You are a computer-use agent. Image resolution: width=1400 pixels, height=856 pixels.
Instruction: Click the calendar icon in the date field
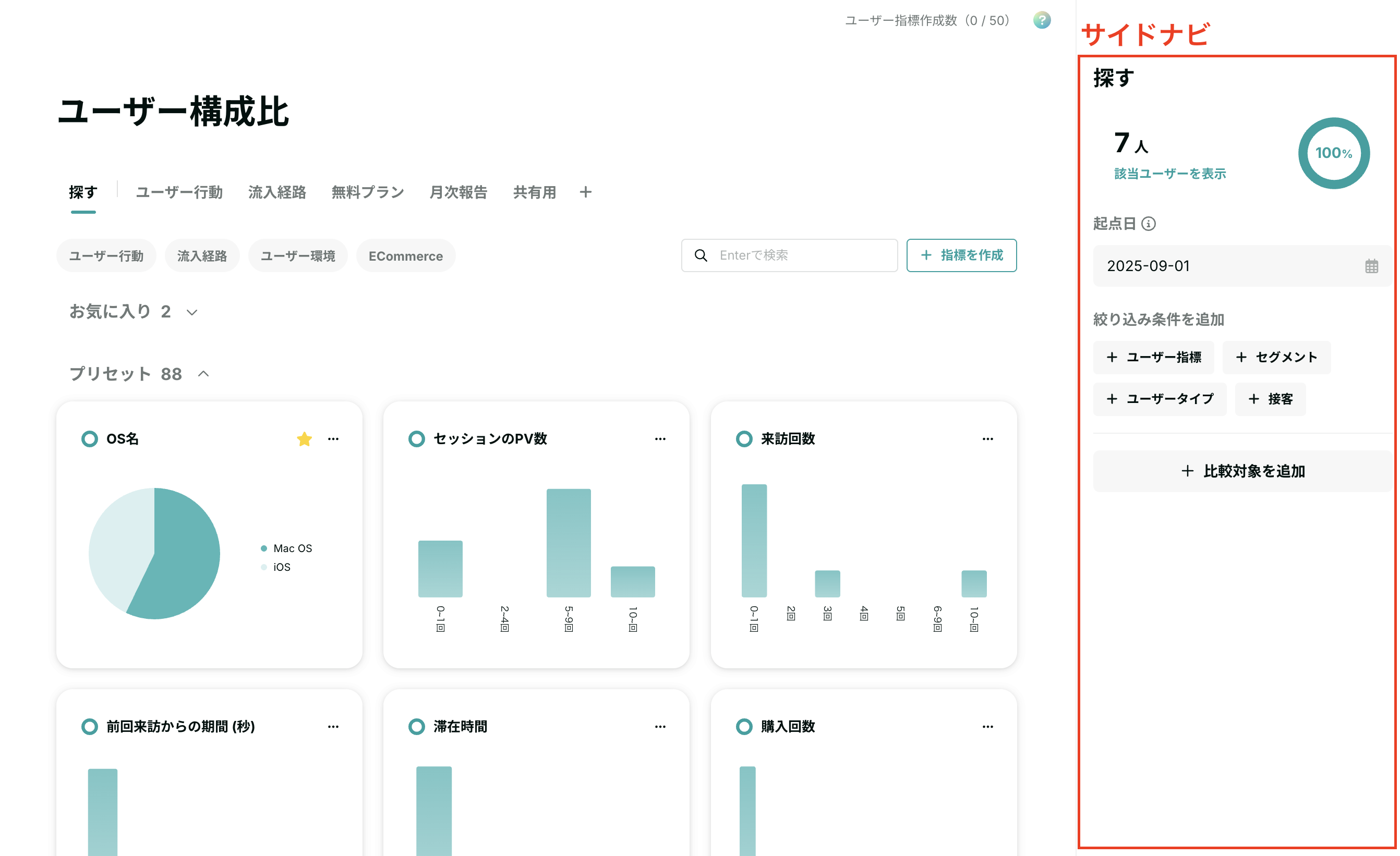pos(1371,266)
